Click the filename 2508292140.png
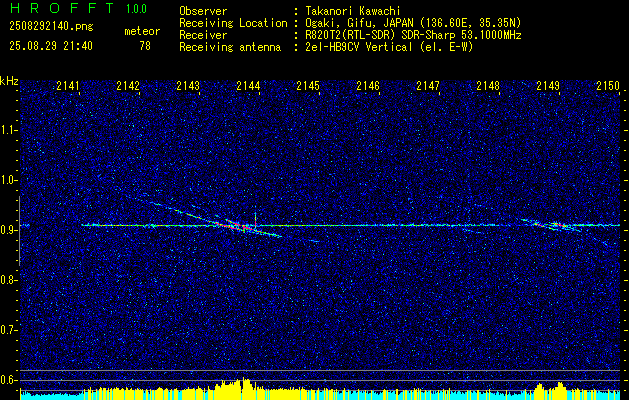 pyautogui.click(x=51, y=26)
